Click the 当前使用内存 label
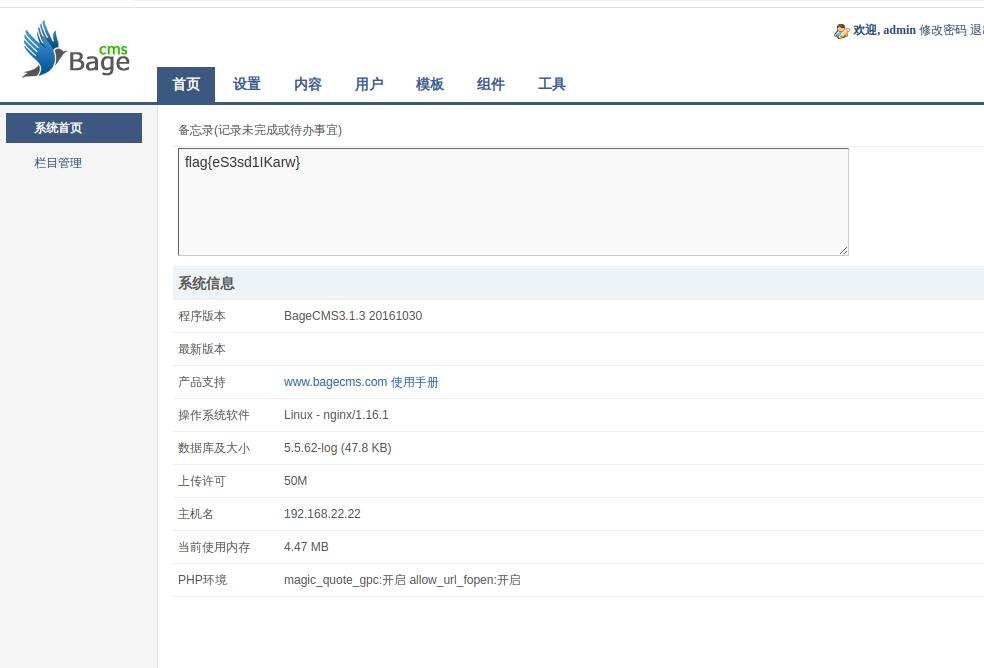 pos(213,547)
